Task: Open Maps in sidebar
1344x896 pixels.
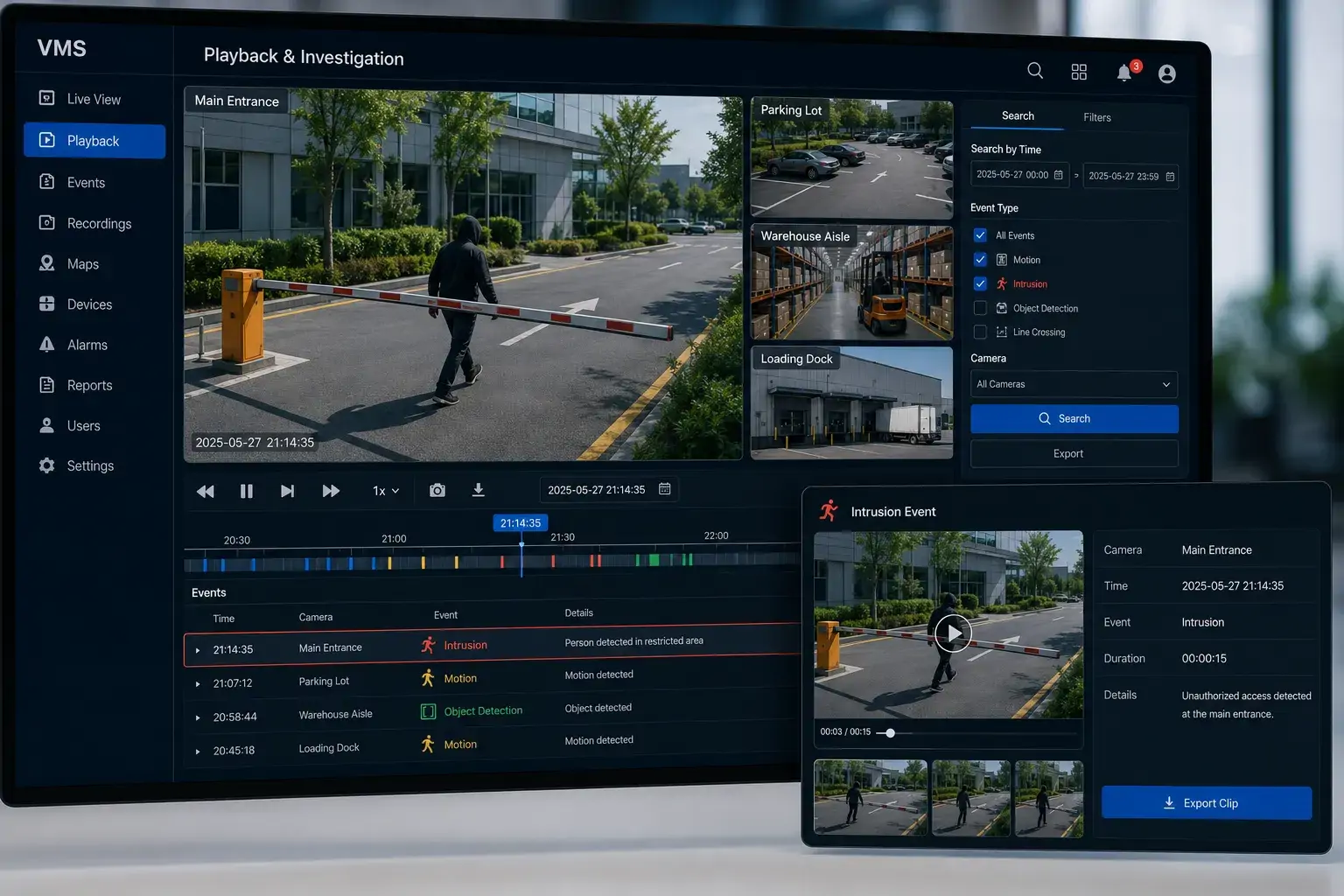Action: click(x=94, y=263)
